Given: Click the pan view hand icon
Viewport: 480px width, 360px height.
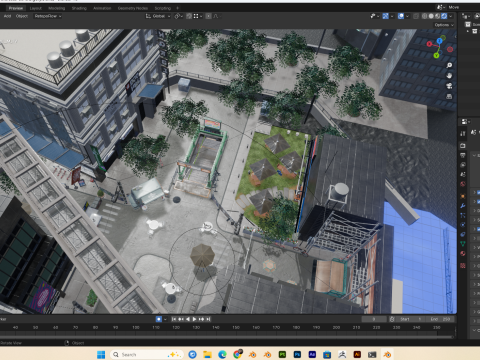Looking at the screenshot, I should click(449, 76).
